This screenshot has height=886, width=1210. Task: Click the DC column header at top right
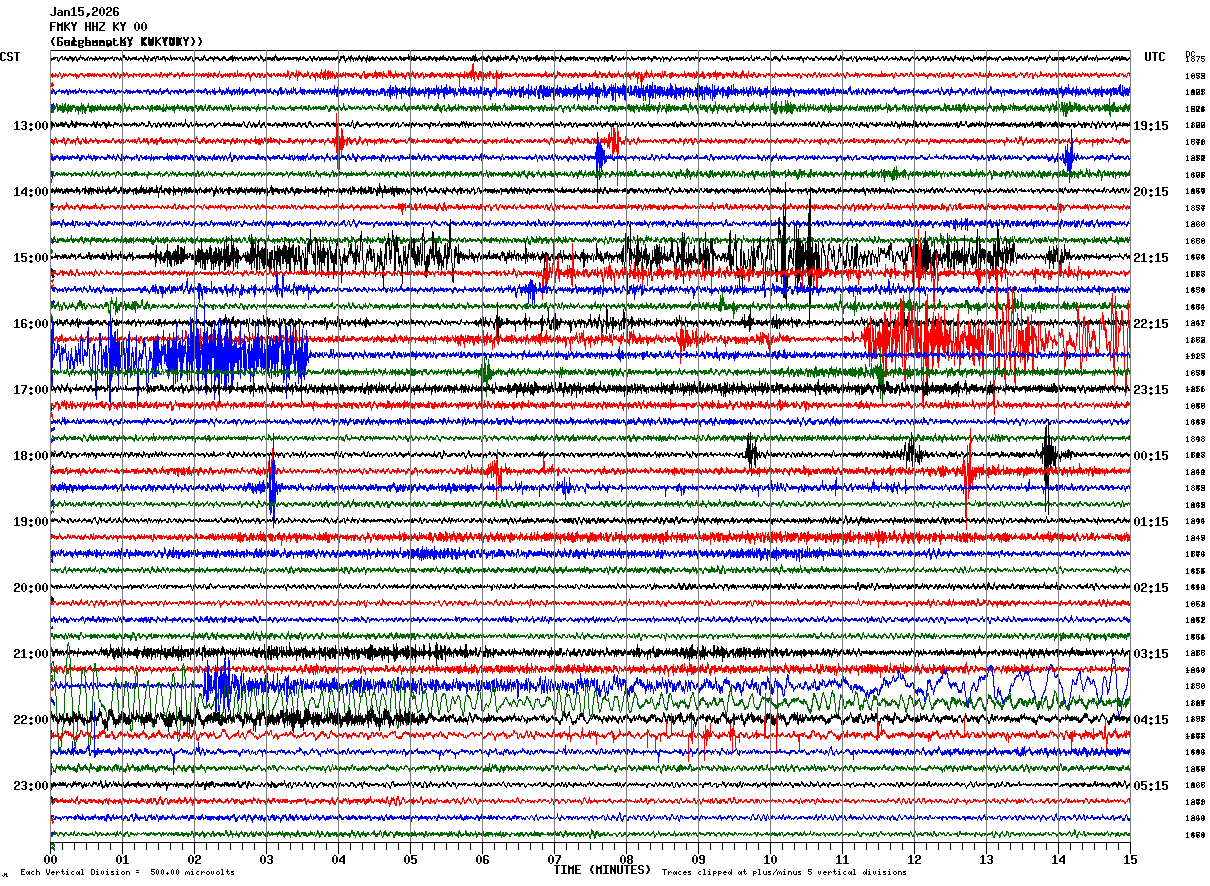1190,54
